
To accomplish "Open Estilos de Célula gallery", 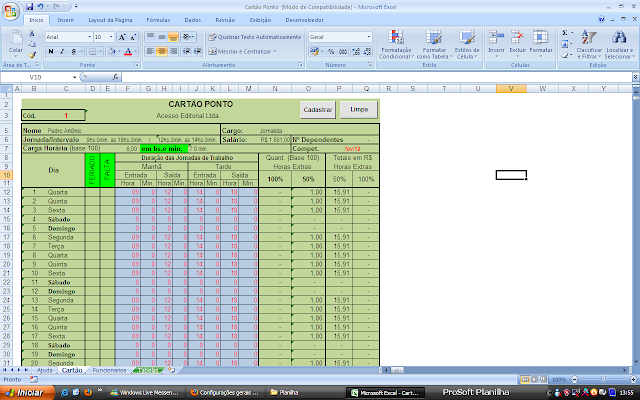I will point(467,44).
